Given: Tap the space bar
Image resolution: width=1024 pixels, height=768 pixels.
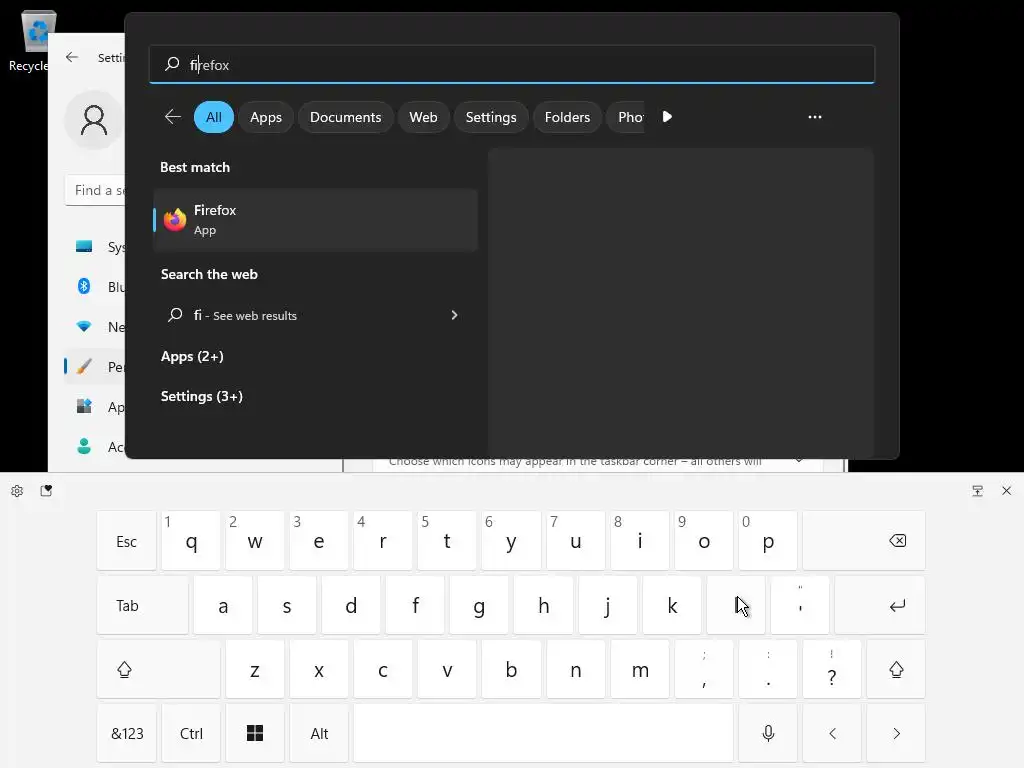Looking at the screenshot, I should point(543,733).
